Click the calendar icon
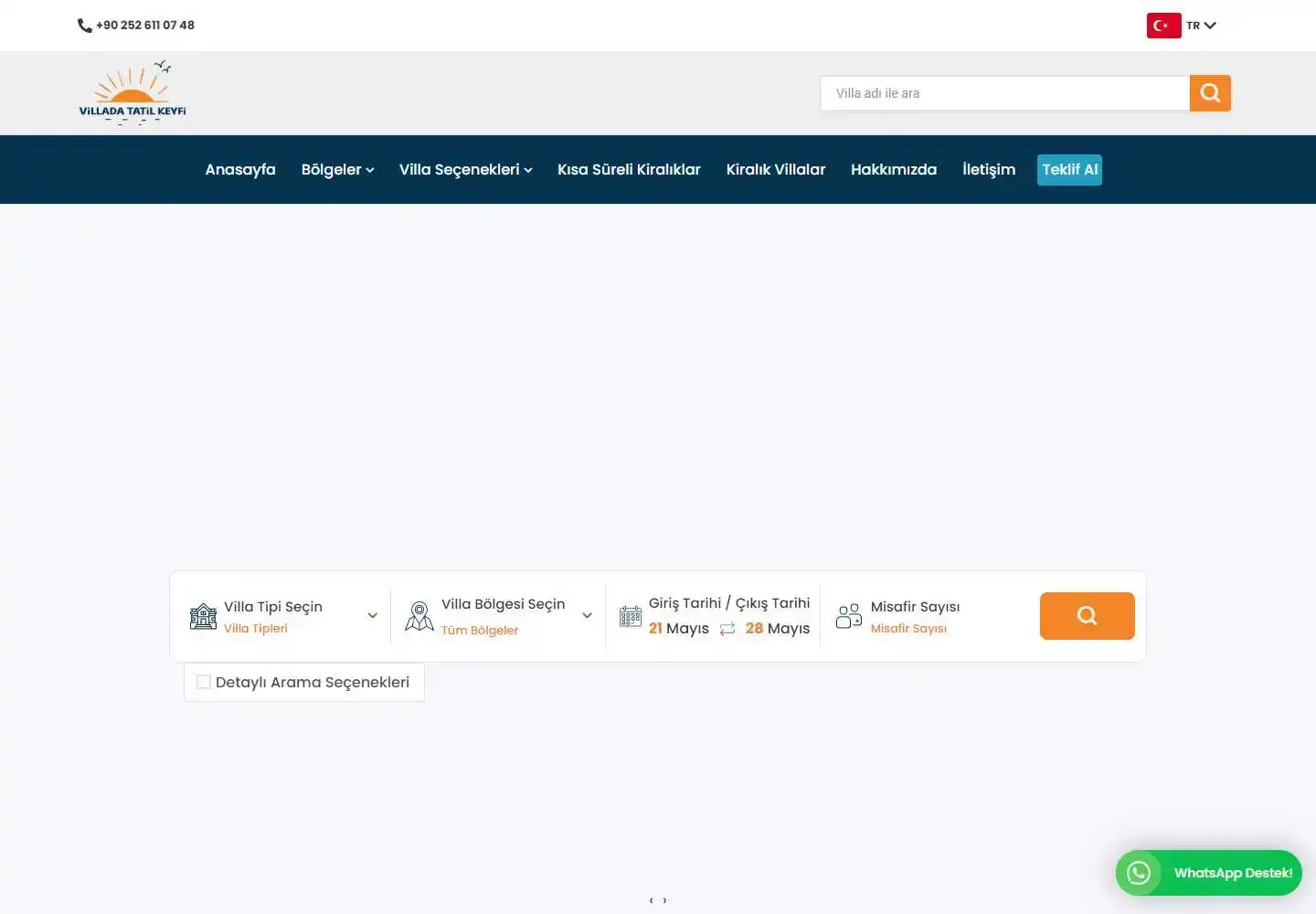Image resolution: width=1316 pixels, height=914 pixels. click(x=631, y=617)
